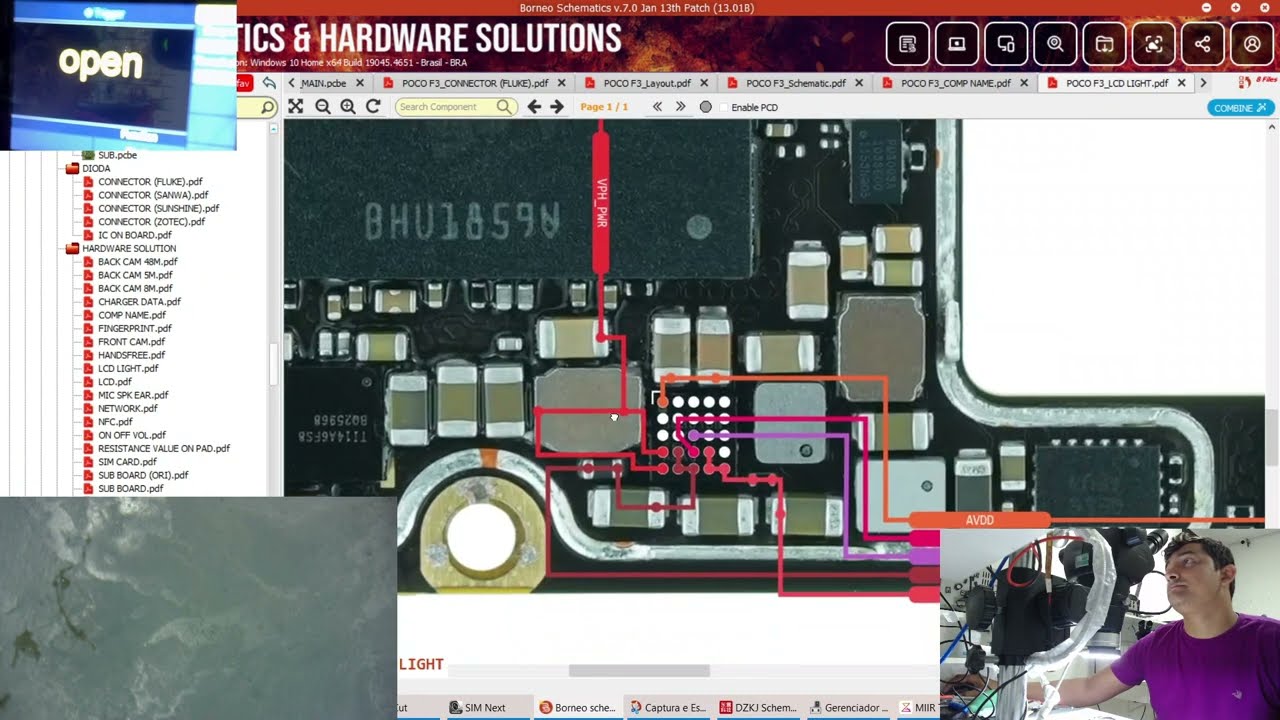1280x720 pixels.
Task: Click the orange AVDD net label
Action: [980, 520]
